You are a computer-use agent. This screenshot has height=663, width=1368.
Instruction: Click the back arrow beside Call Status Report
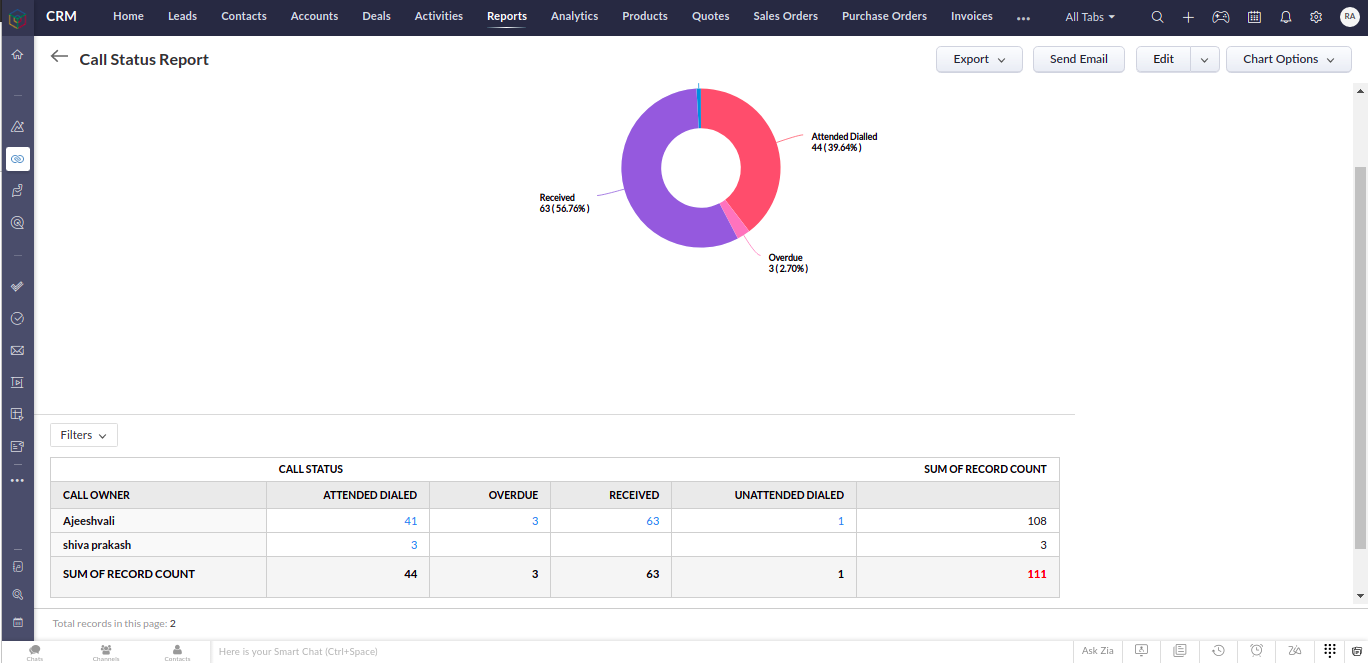point(60,58)
